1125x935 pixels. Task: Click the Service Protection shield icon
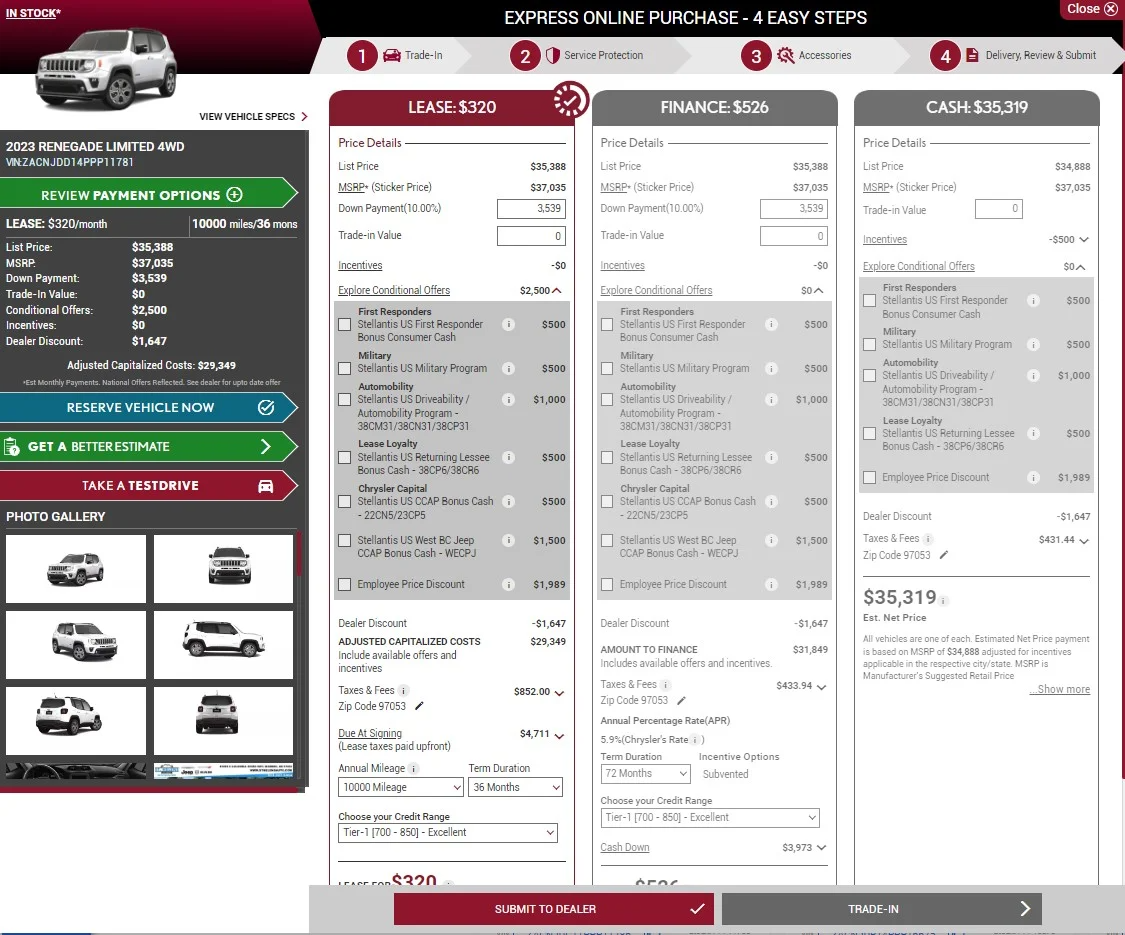click(x=552, y=55)
